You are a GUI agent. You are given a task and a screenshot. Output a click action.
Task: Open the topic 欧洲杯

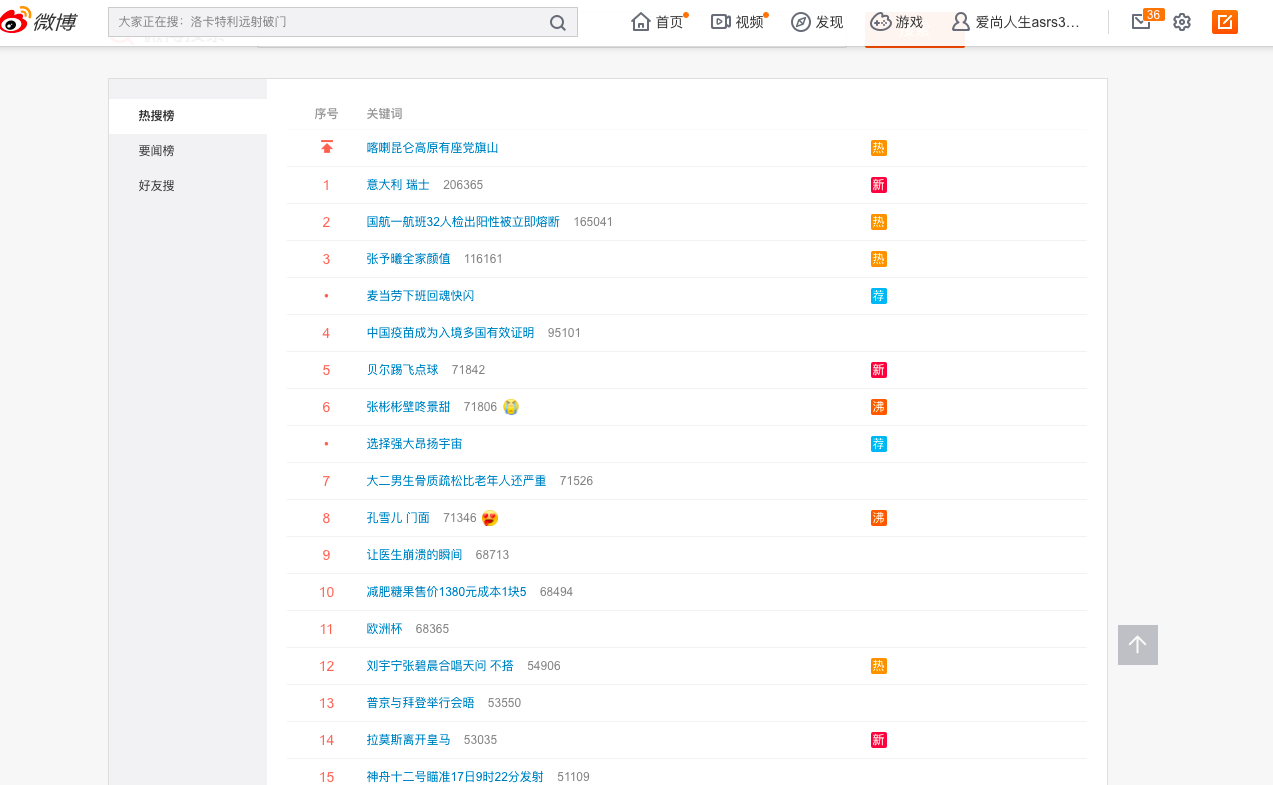pyautogui.click(x=384, y=629)
